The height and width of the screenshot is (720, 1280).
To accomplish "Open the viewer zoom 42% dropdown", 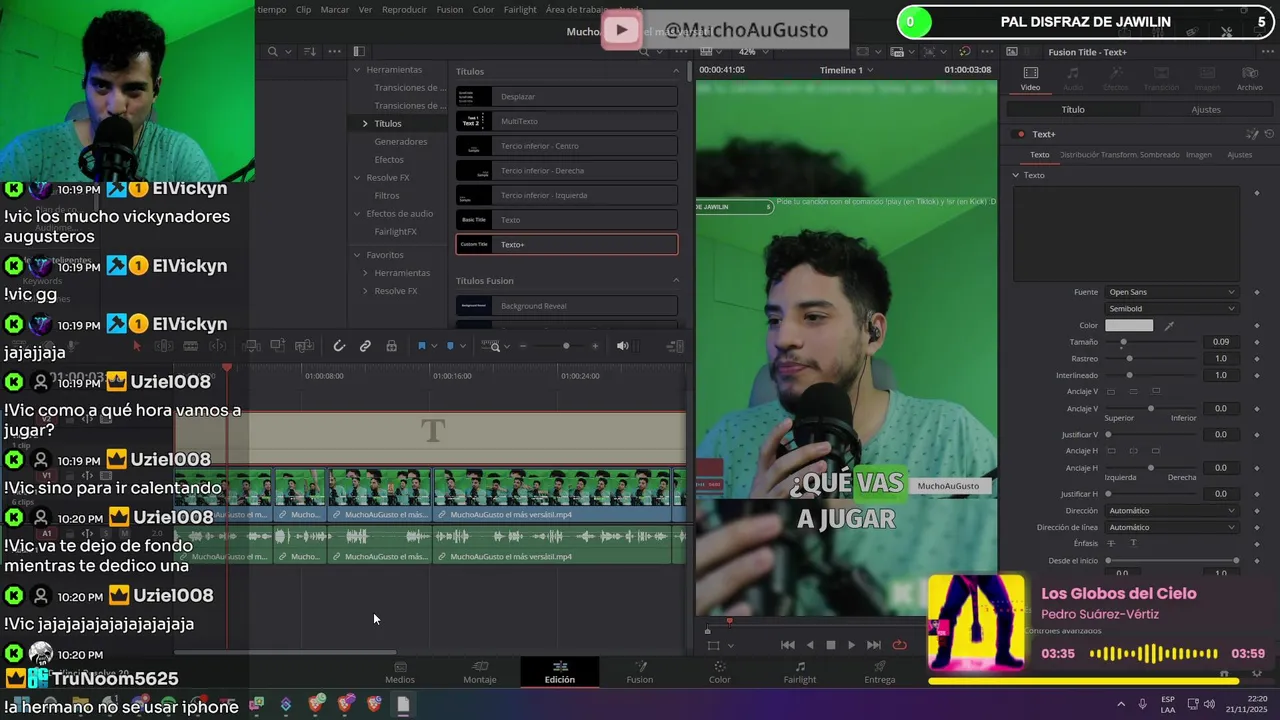I will (x=752, y=51).
